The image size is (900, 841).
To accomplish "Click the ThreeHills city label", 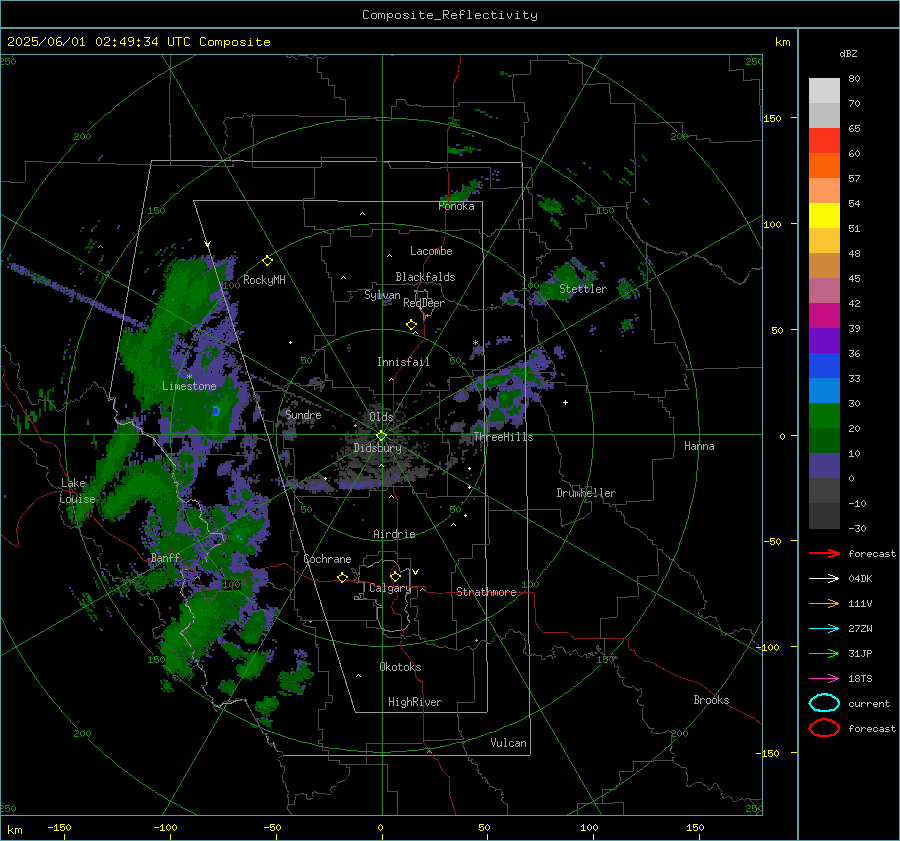I will [503, 437].
